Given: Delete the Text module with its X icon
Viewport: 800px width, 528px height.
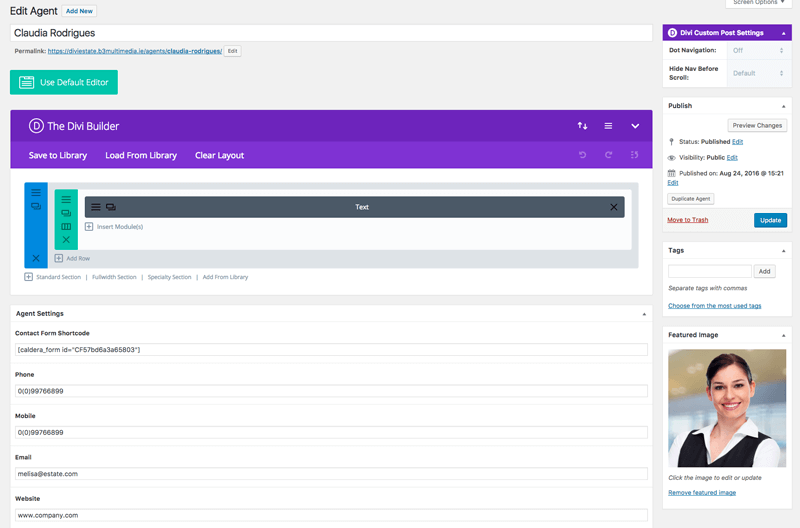Looking at the screenshot, I should (614, 207).
